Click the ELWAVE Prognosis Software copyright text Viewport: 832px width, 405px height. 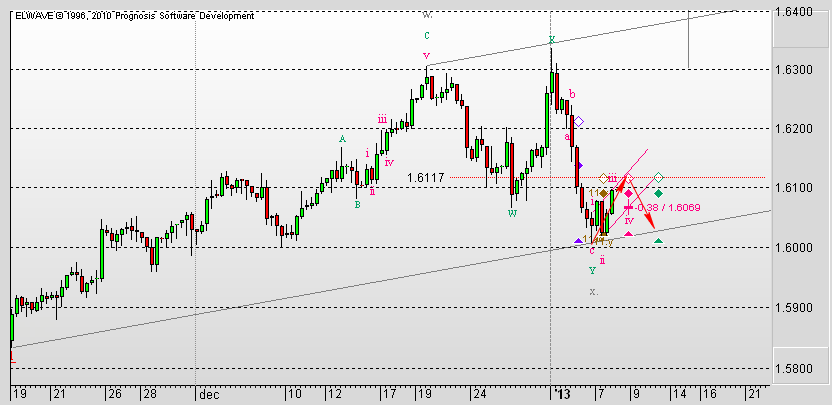click(135, 16)
